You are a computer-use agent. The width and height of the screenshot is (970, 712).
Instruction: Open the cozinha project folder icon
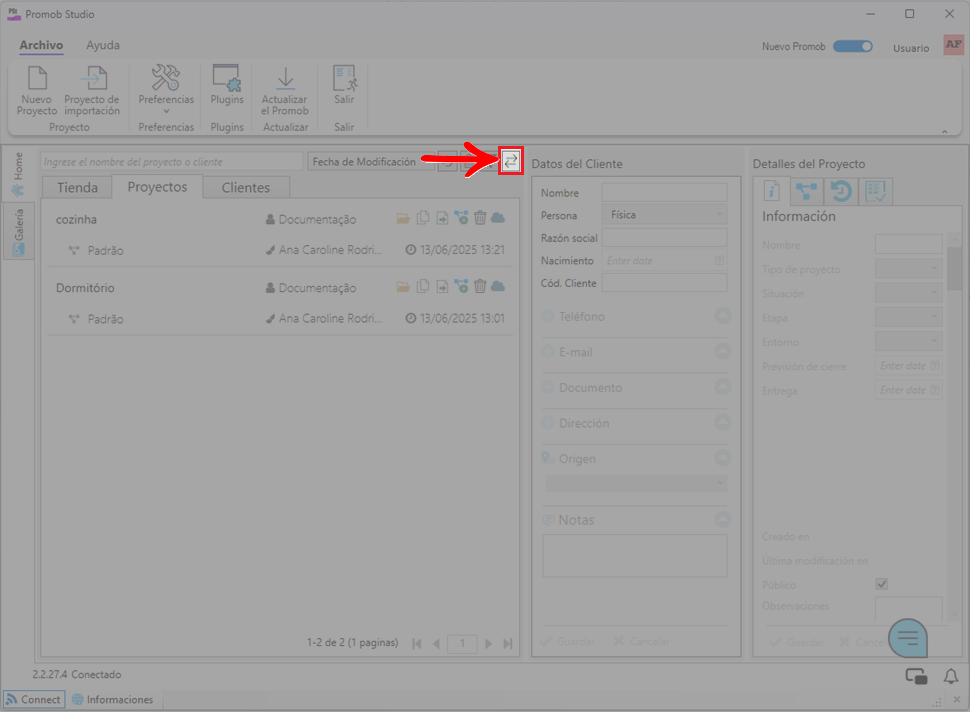point(403,218)
